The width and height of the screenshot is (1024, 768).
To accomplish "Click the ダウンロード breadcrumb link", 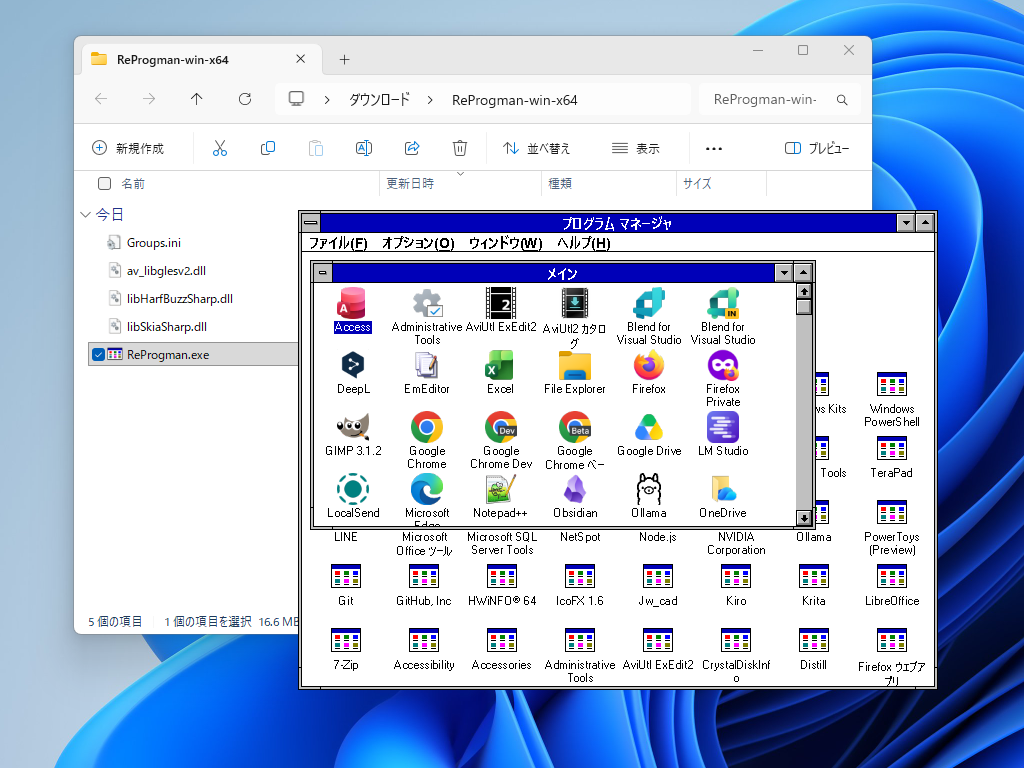I will click(379, 100).
